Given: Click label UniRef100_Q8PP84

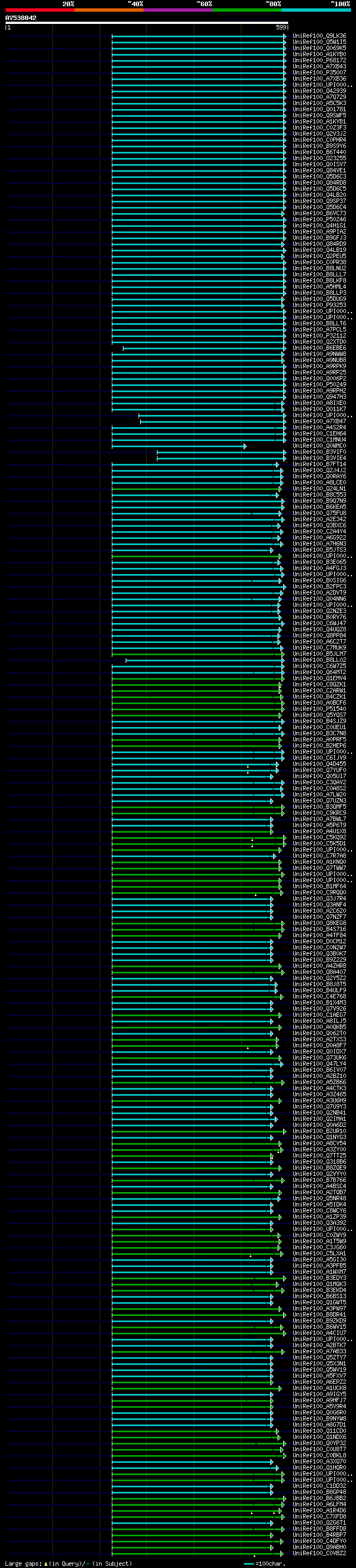Looking at the screenshot, I should (319, 635).
